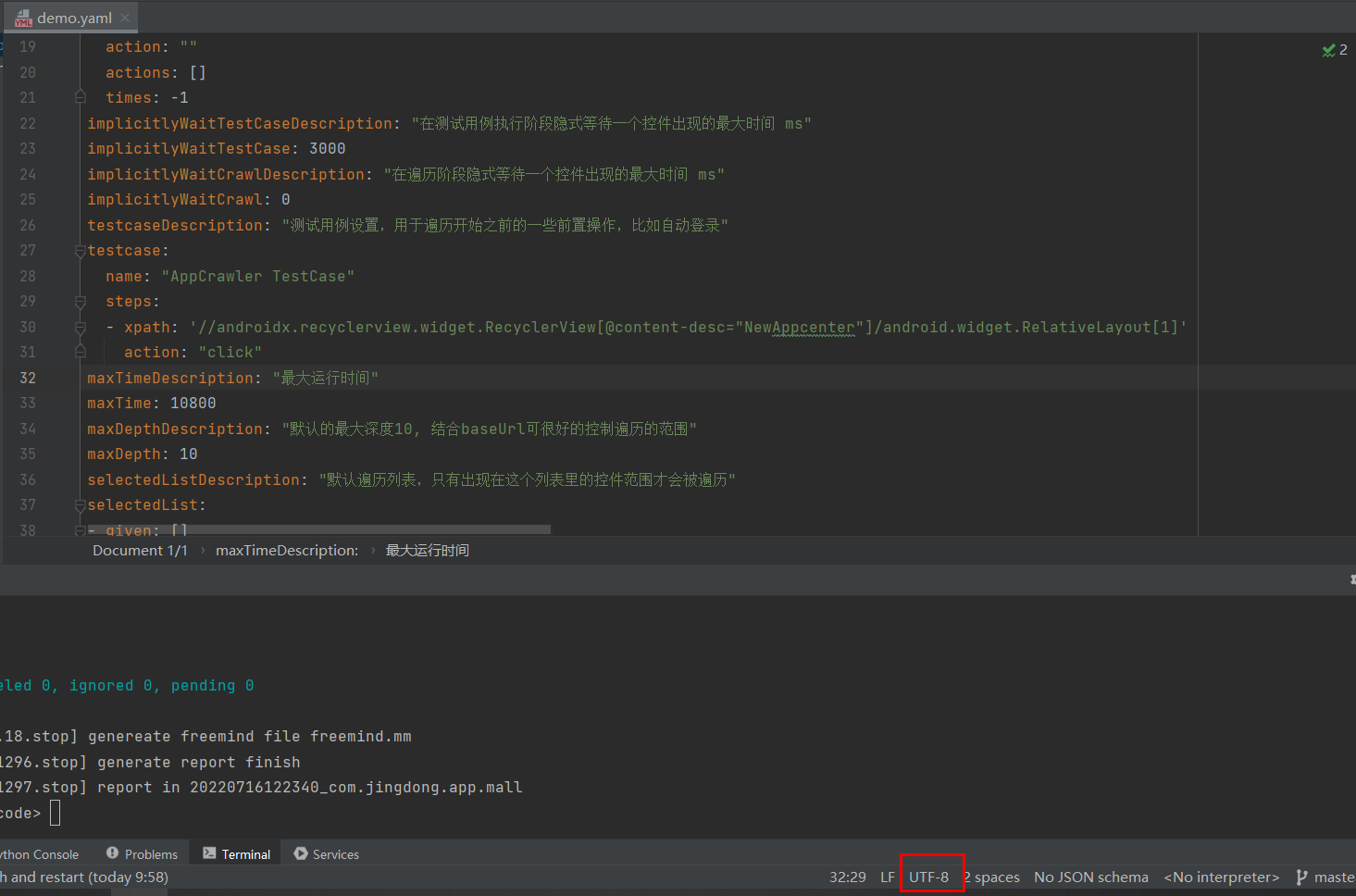Click implicitlyWaitCrawlDescription key

226,174
